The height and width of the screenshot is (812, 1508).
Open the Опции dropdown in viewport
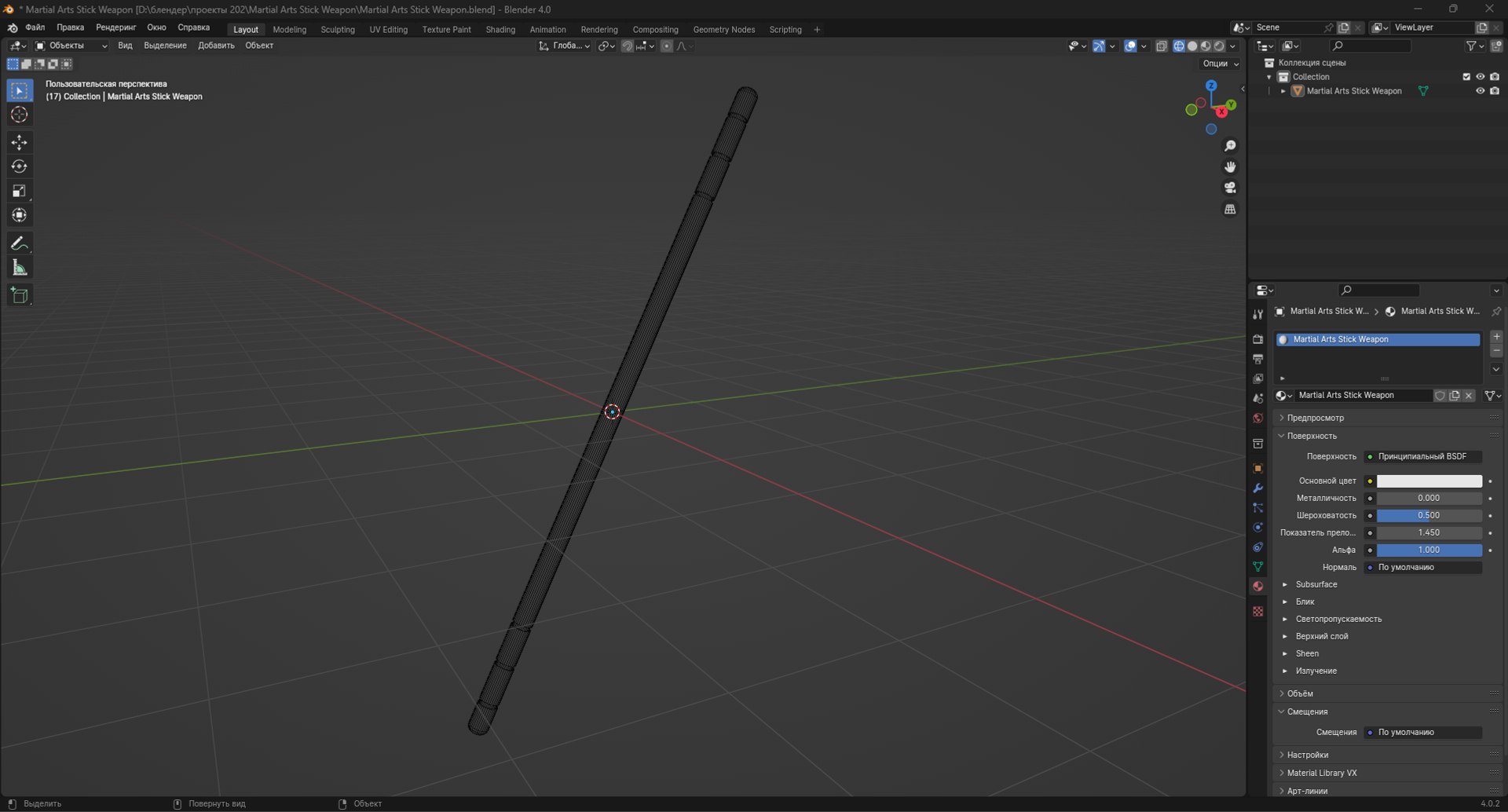click(1221, 64)
